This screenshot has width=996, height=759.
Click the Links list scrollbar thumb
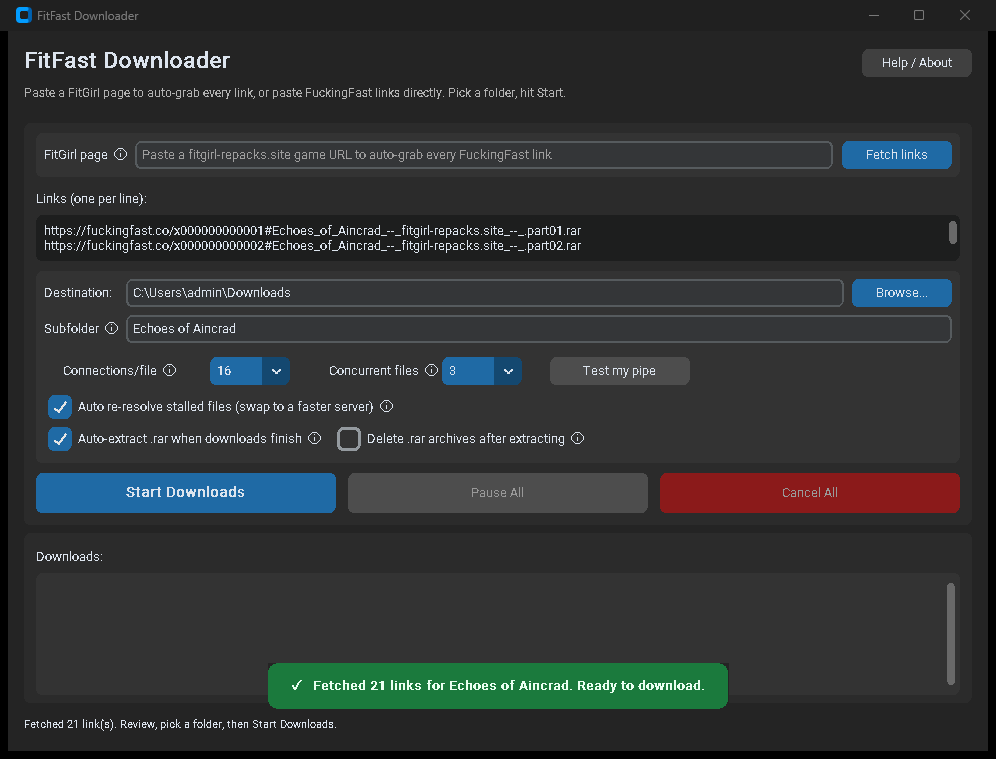pyautogui.click(x=952, y=232)
